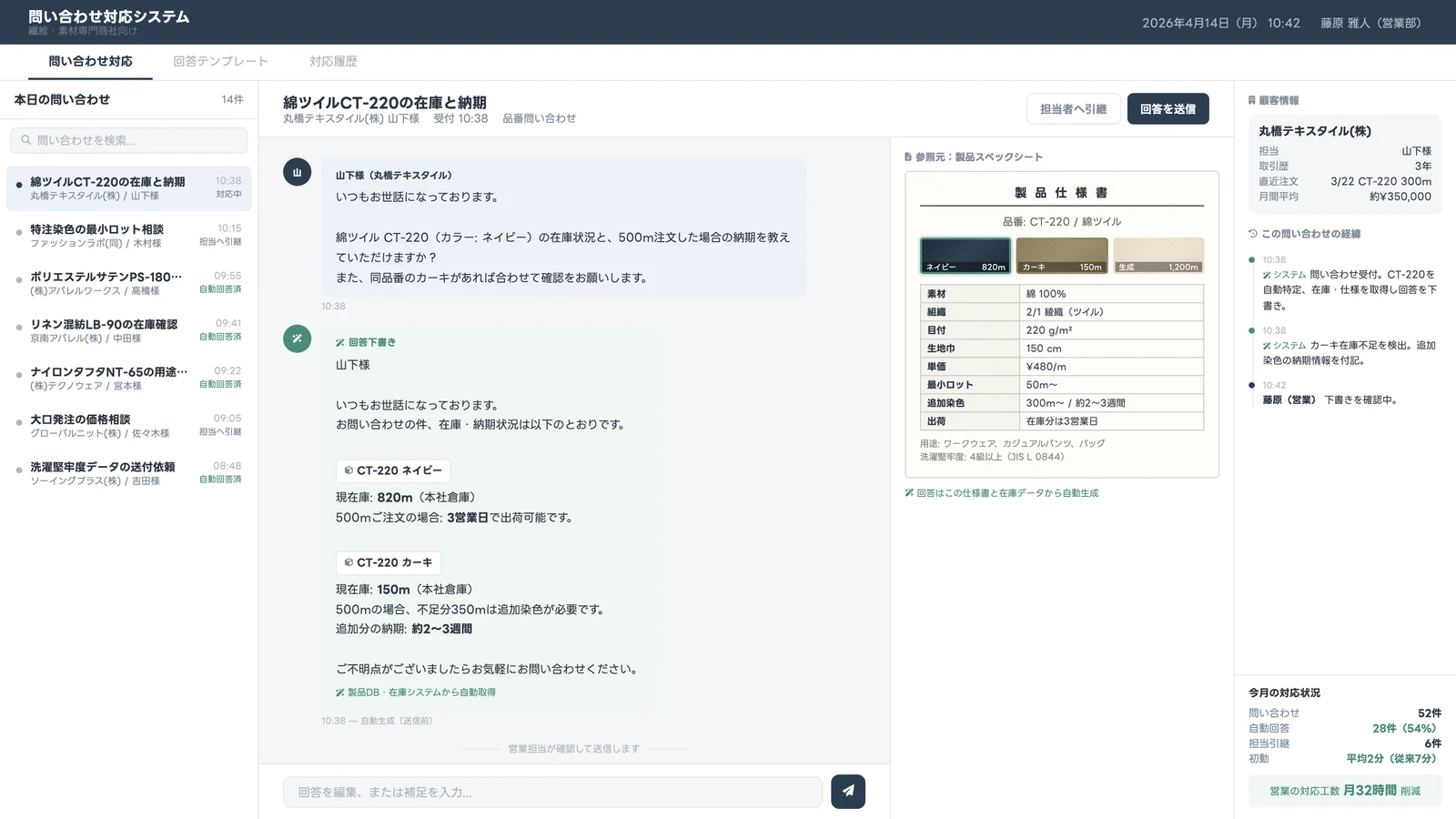Click the draft reply wand avatar
The height and width of the screenshot is (819, 1456).
click(297, 339)
